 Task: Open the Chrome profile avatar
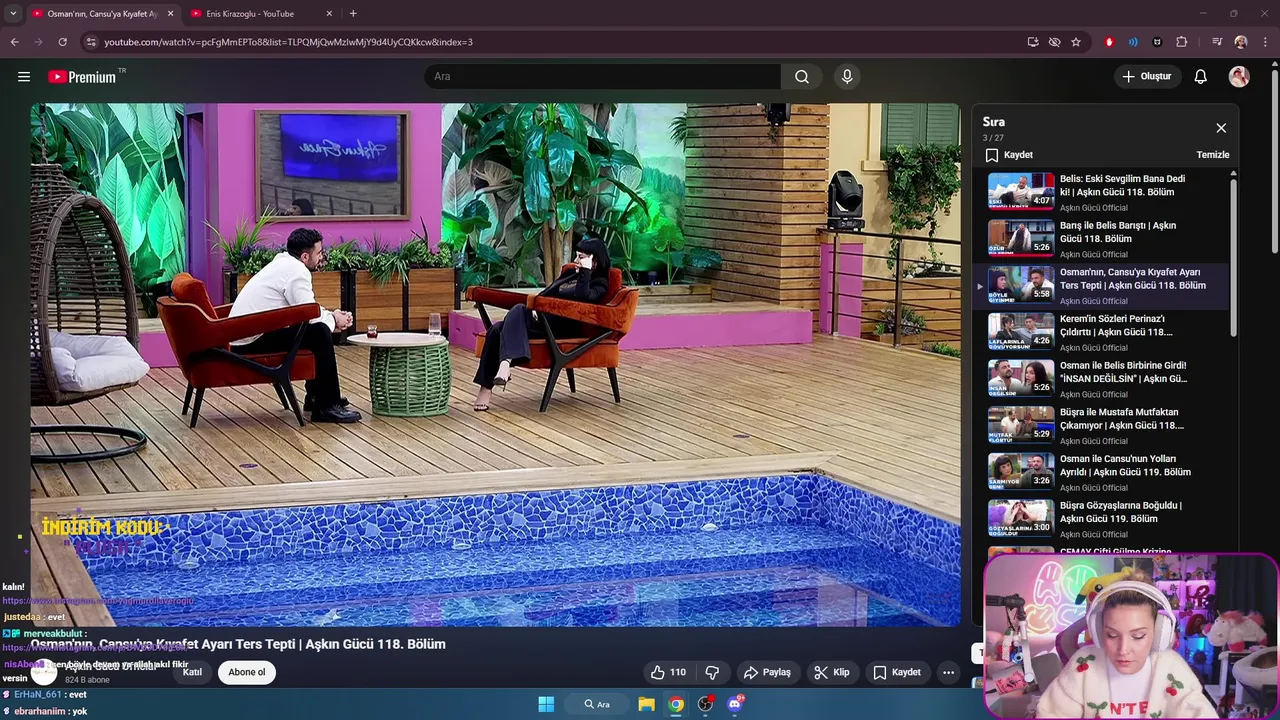pyautogui.click(x=1241, y=42)
